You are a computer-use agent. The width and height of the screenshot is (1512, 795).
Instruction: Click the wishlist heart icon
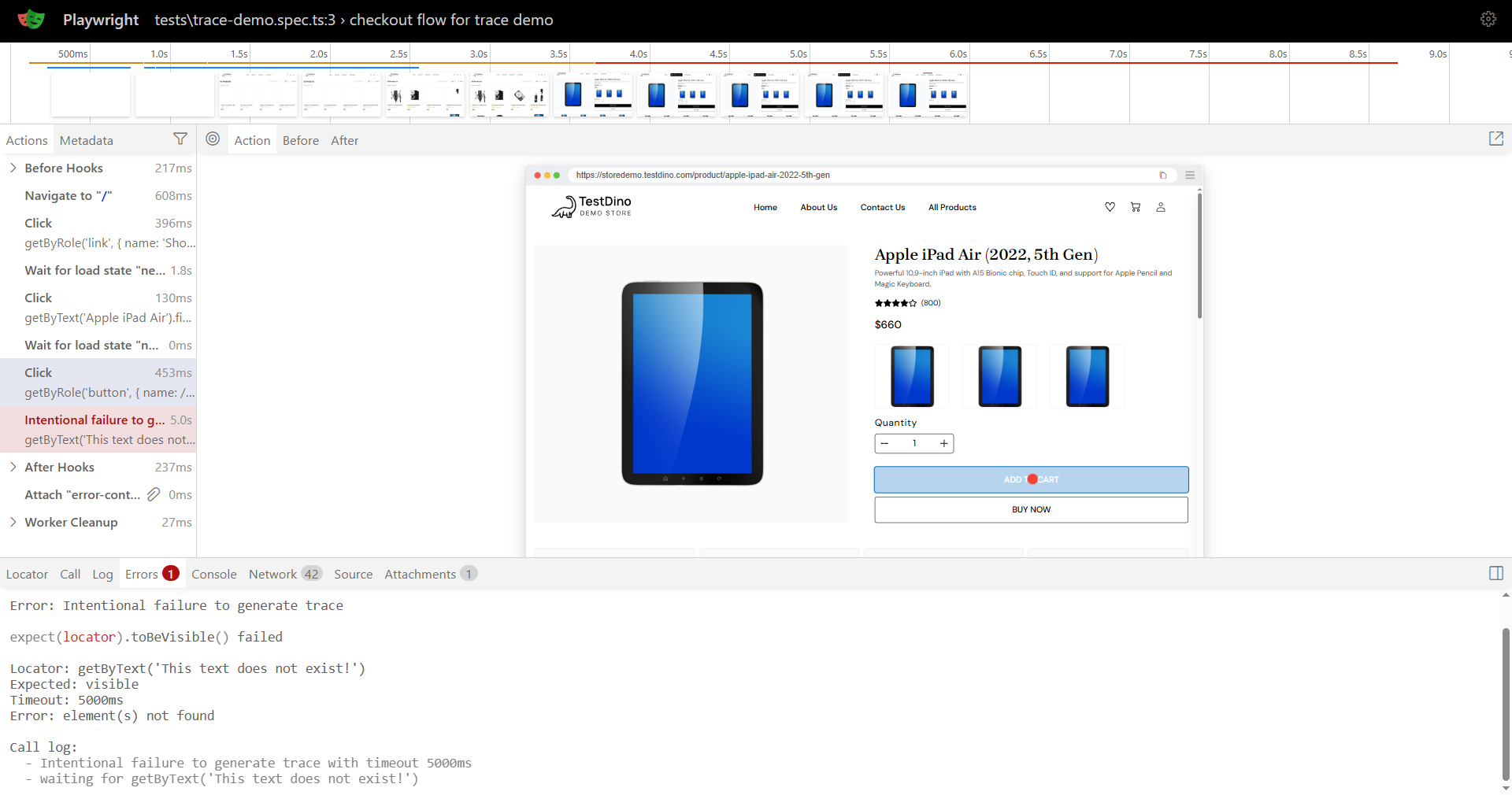pyautogui.click(x=1110, y=207)
